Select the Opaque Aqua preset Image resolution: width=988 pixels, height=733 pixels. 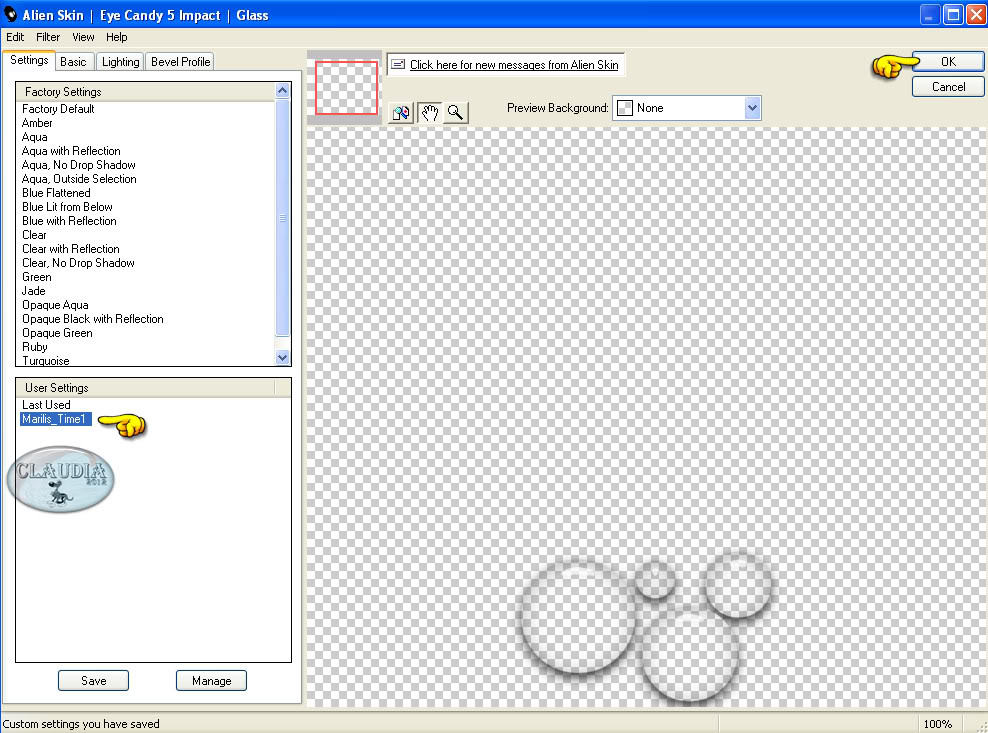click(55, 305)
